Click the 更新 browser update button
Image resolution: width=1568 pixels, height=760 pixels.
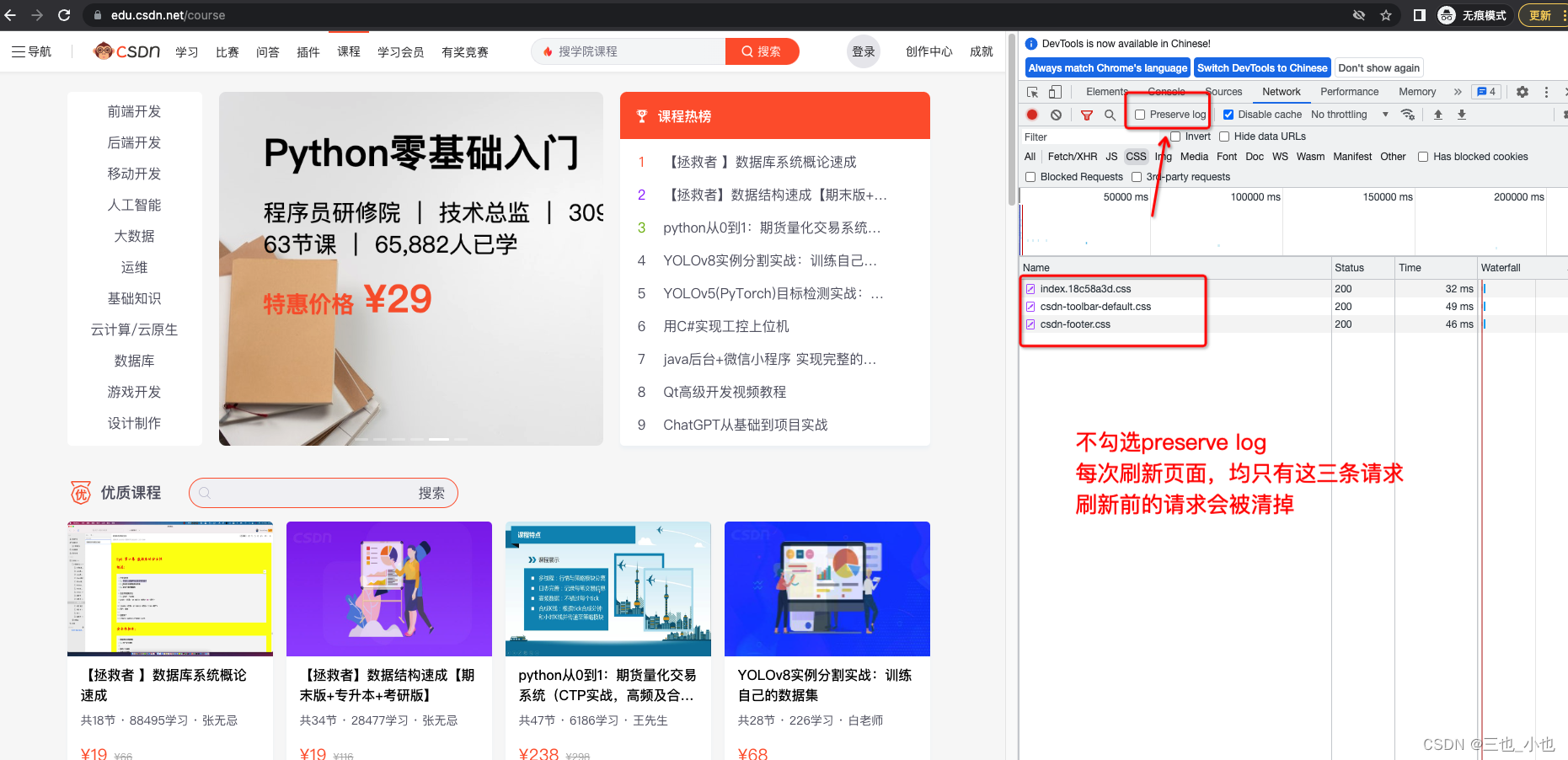1542,15
